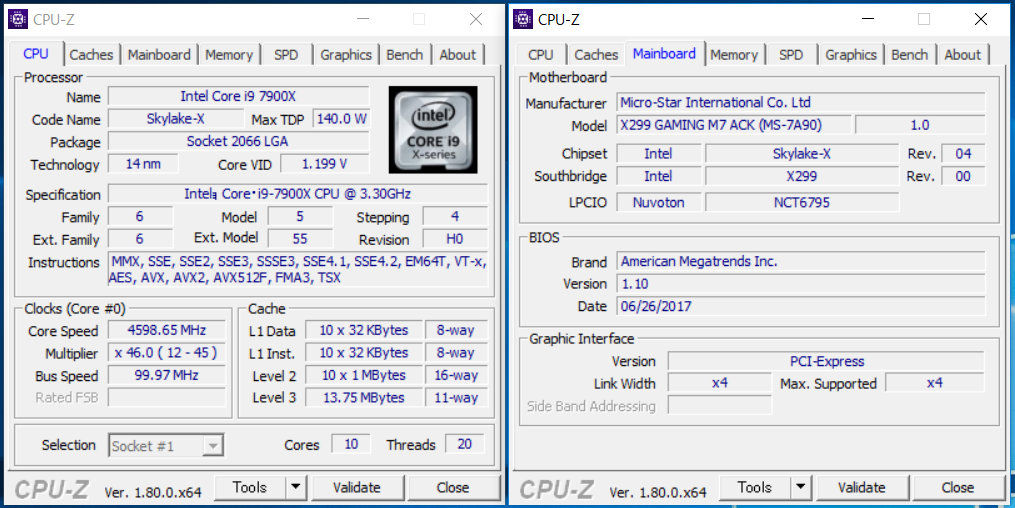Click the Southbridge value 'X299'
Viewport: 1015px width, 508px height.
pyautogui.click(x=801, y=176)
